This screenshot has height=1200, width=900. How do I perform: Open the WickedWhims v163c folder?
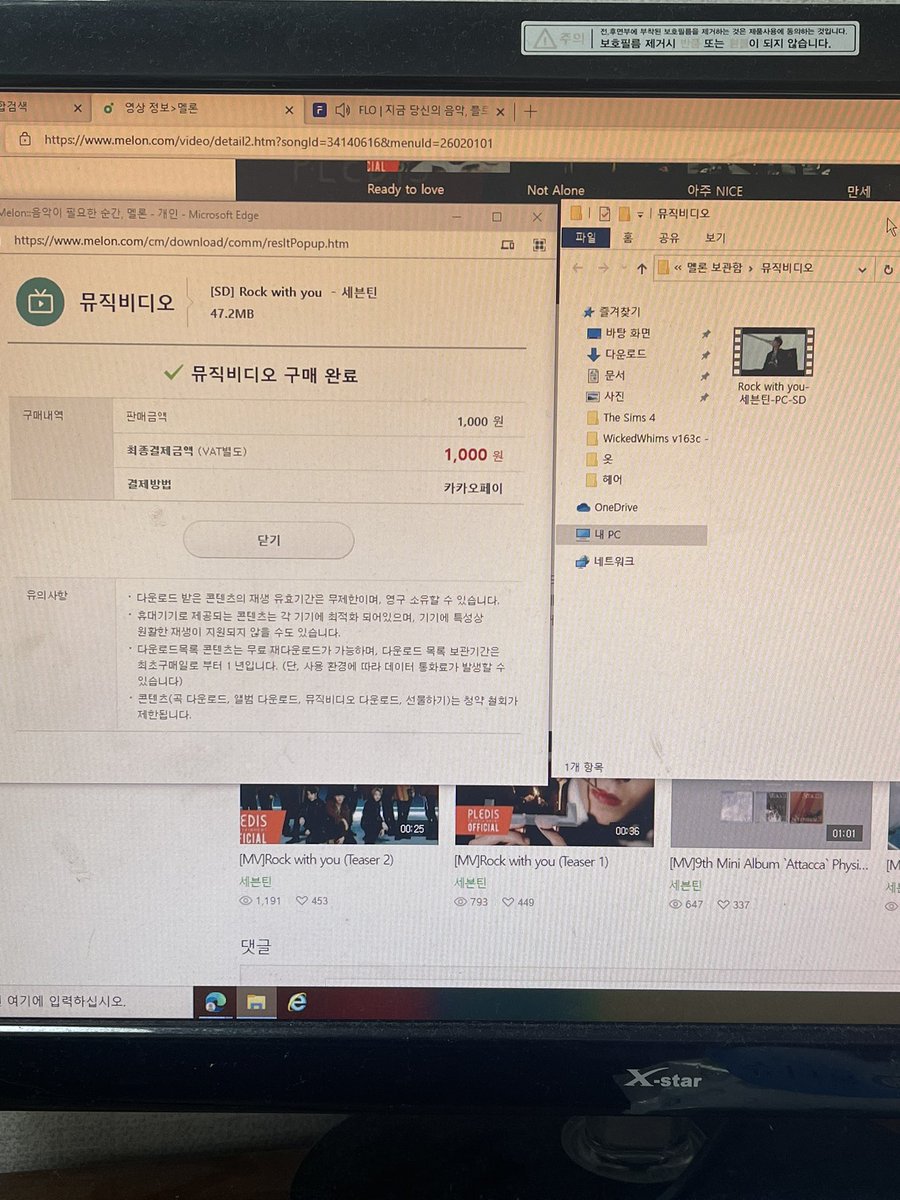(x=646, y=439)
